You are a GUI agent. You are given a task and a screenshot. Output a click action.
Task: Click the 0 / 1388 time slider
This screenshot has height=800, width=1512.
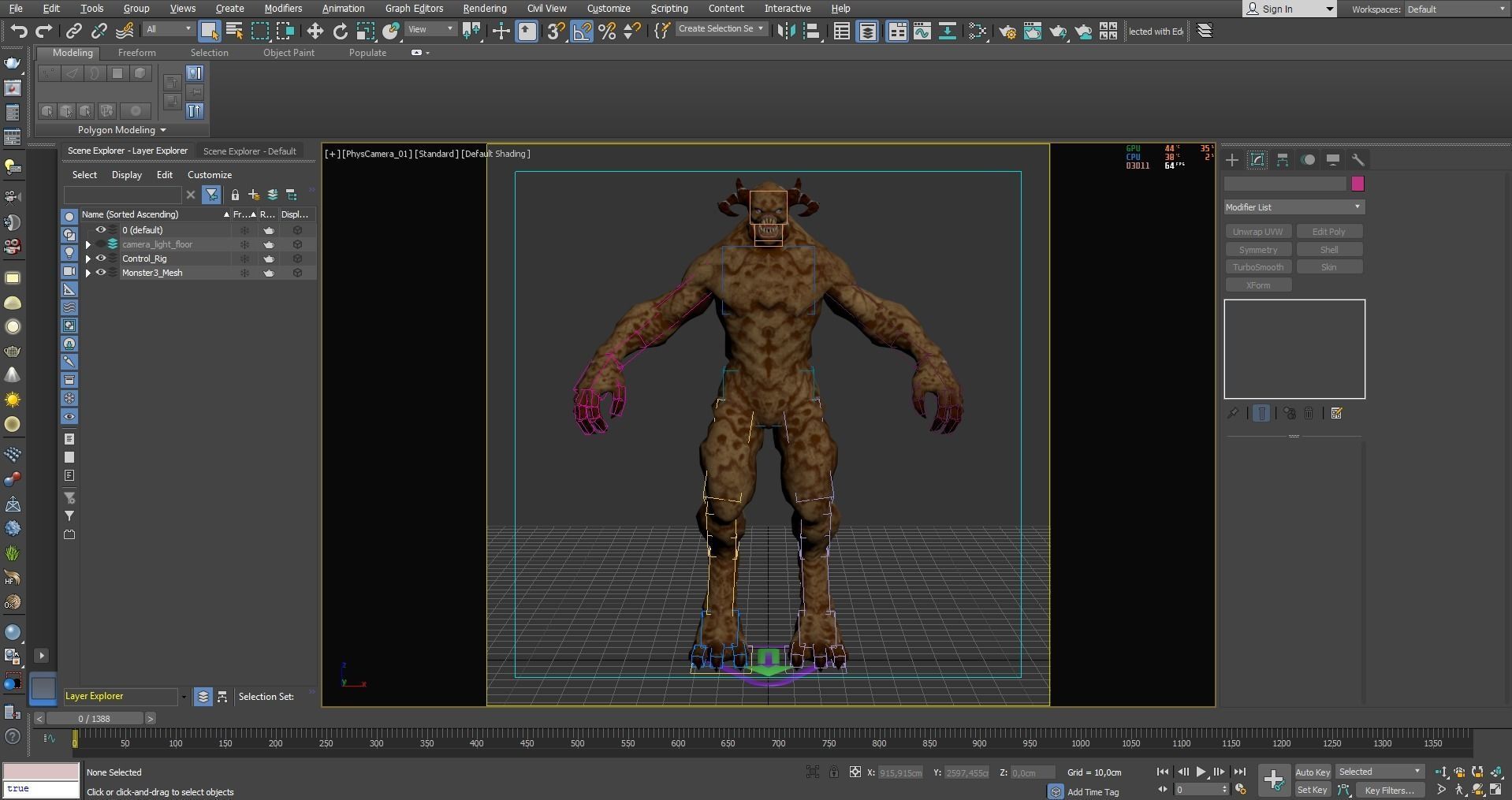coord(95,719)
